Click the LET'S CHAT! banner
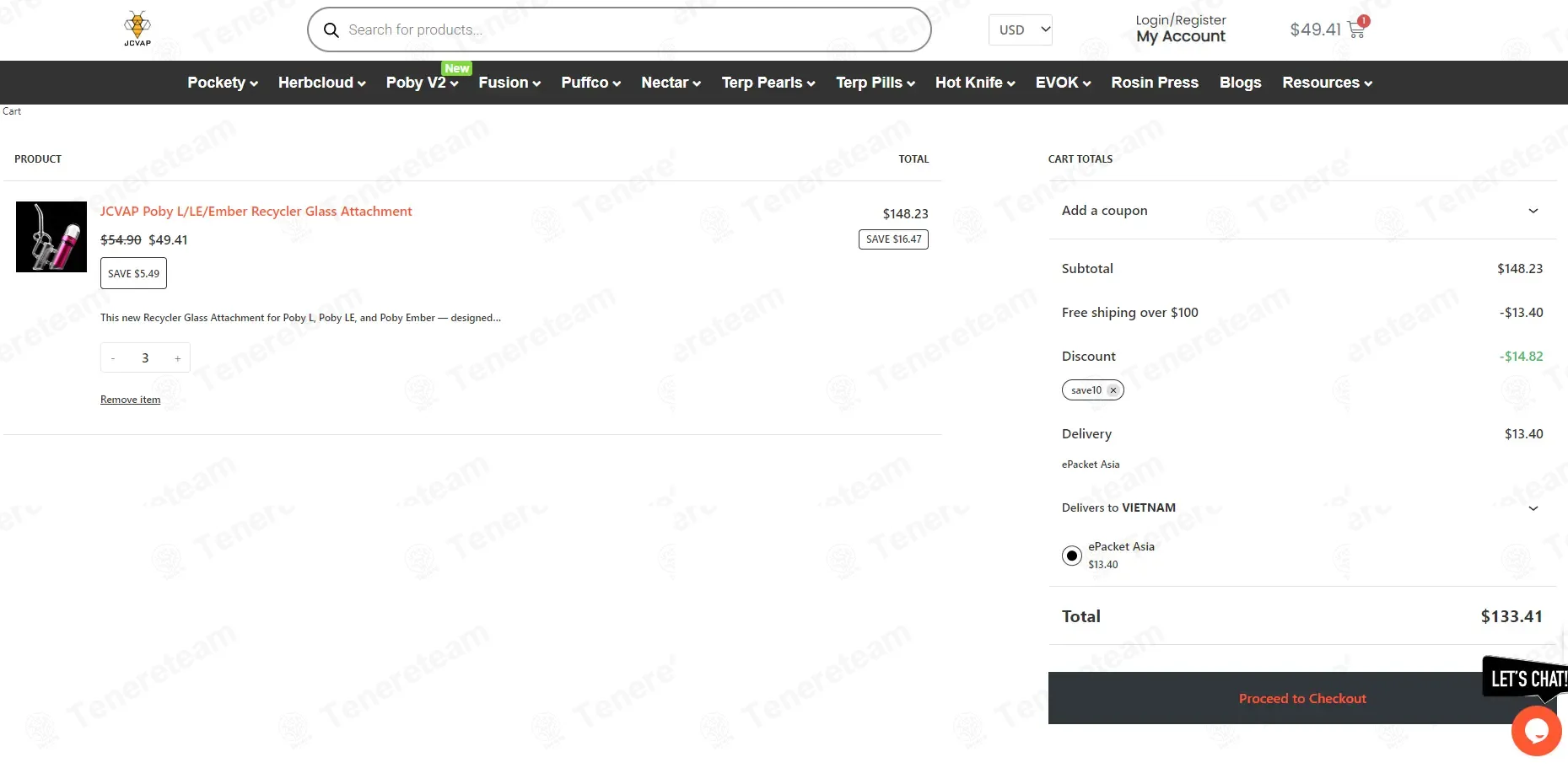The height and width of the screenshot is (768, 1568). coord(1525,679)
